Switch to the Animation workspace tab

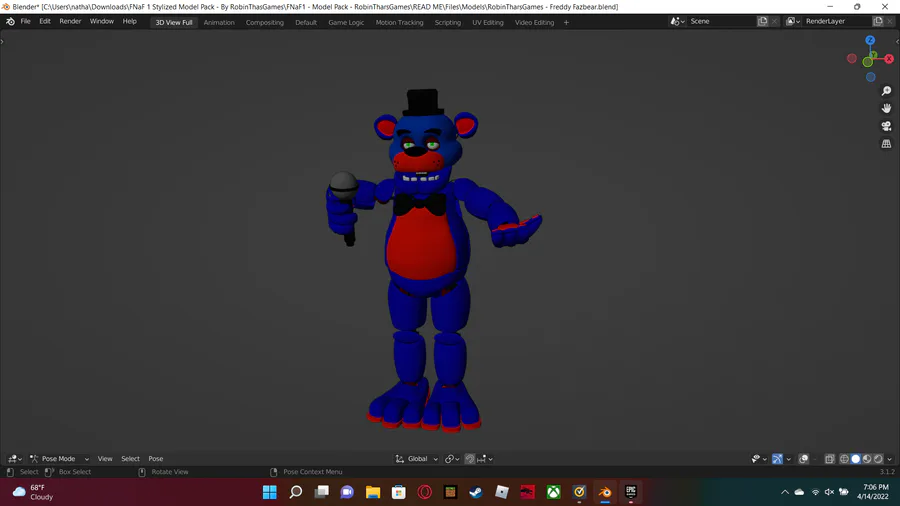[x=219, y=22]
